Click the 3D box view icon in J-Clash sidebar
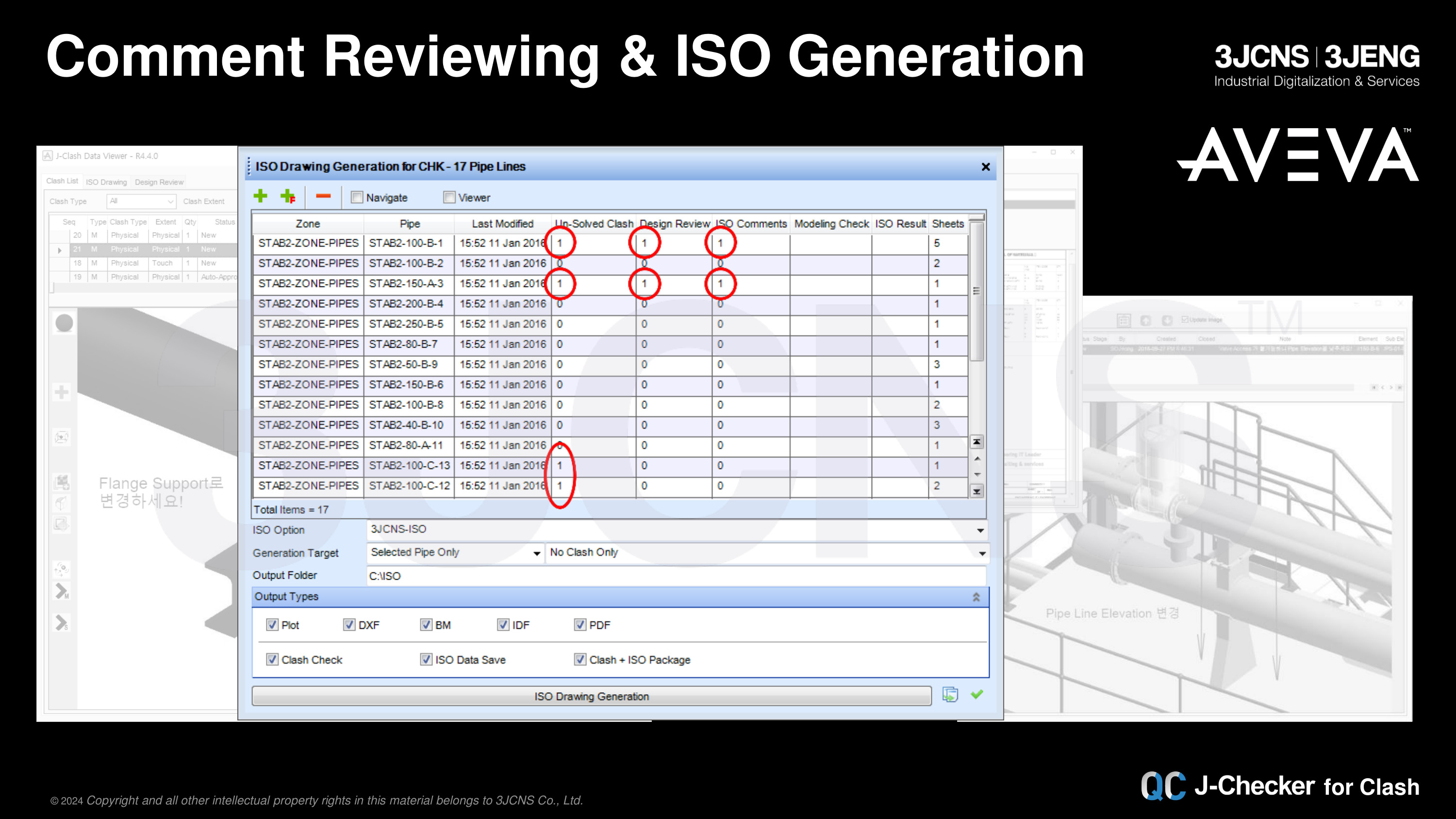 (x=62, y=437)
